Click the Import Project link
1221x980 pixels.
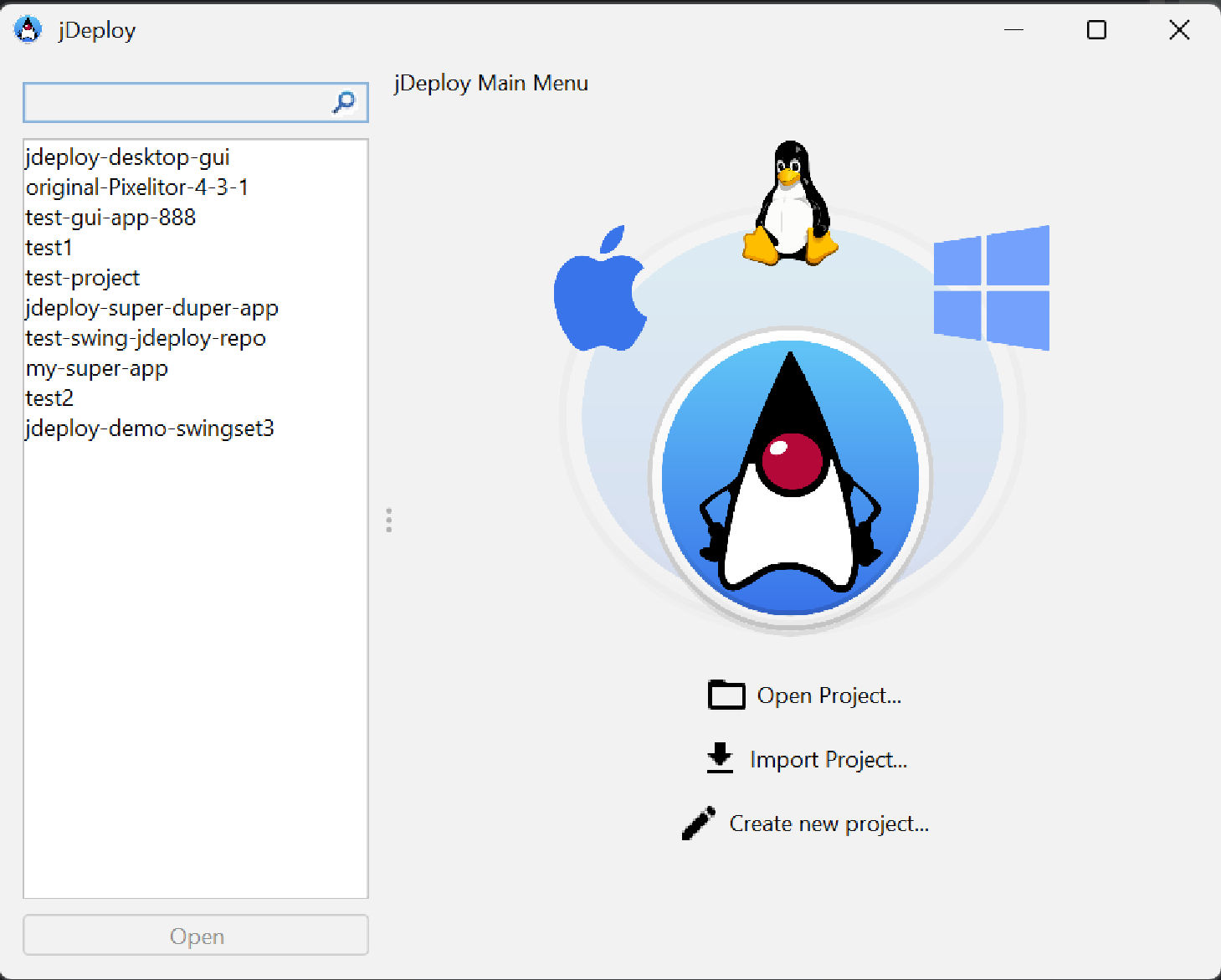point(829,759)
